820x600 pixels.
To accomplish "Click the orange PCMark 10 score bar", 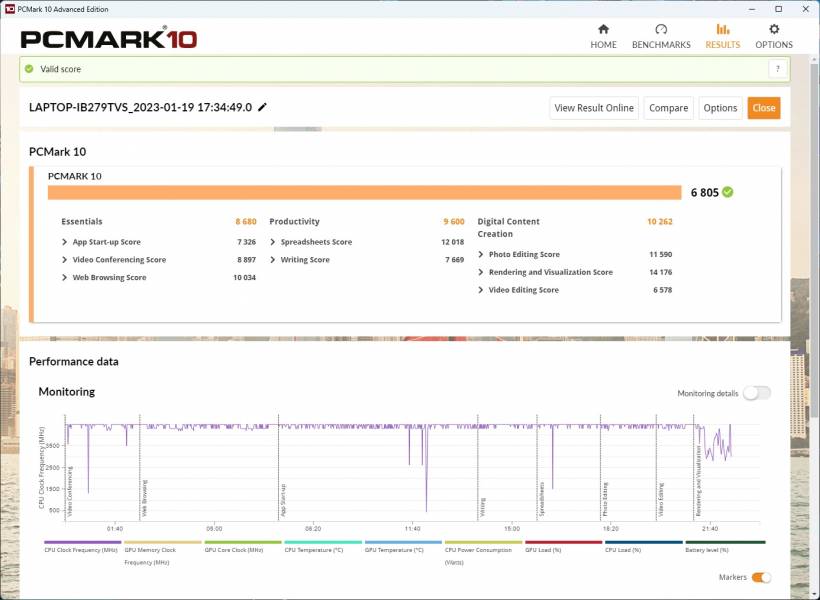I will (365, 193).
